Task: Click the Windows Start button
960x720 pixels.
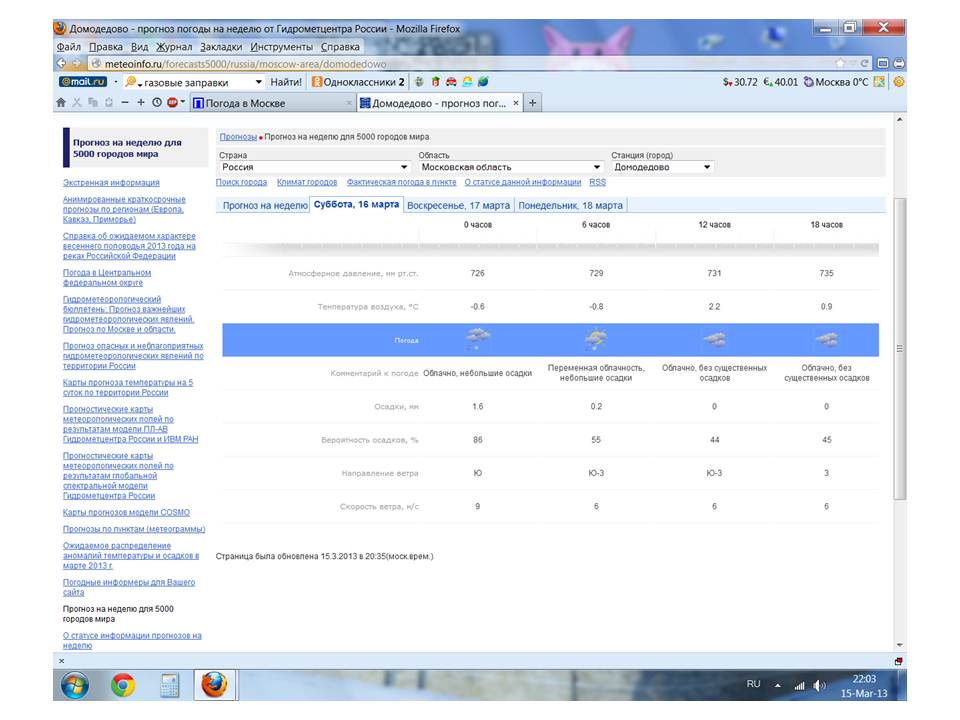Action: [x=75, y=685]
